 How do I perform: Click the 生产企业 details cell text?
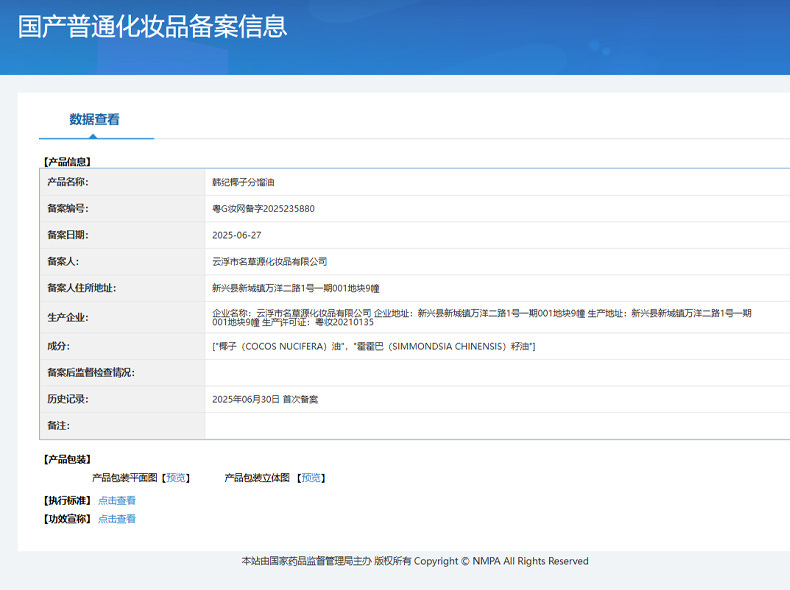point(480,317)
